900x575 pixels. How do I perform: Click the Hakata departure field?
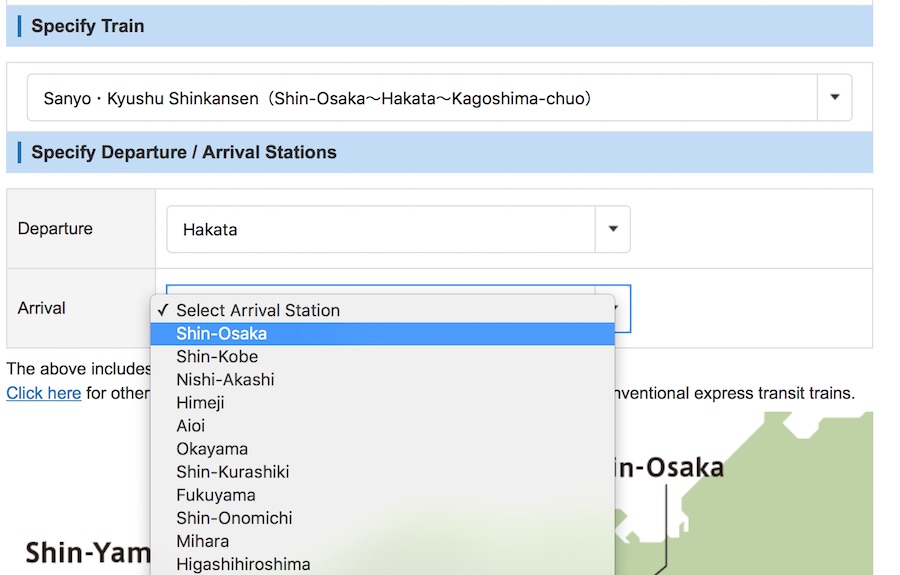pos(380,229)
